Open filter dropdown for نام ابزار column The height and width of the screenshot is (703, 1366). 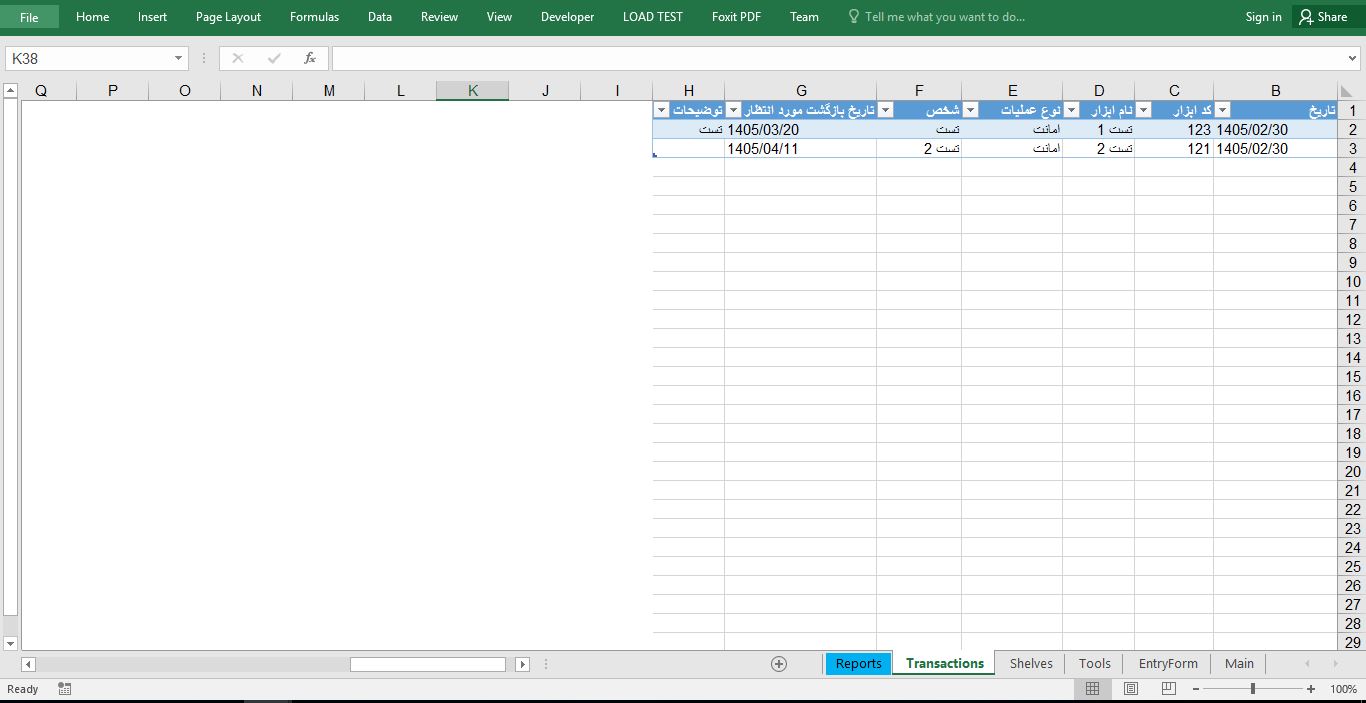pyautogui.click(x=1071, y=110)
